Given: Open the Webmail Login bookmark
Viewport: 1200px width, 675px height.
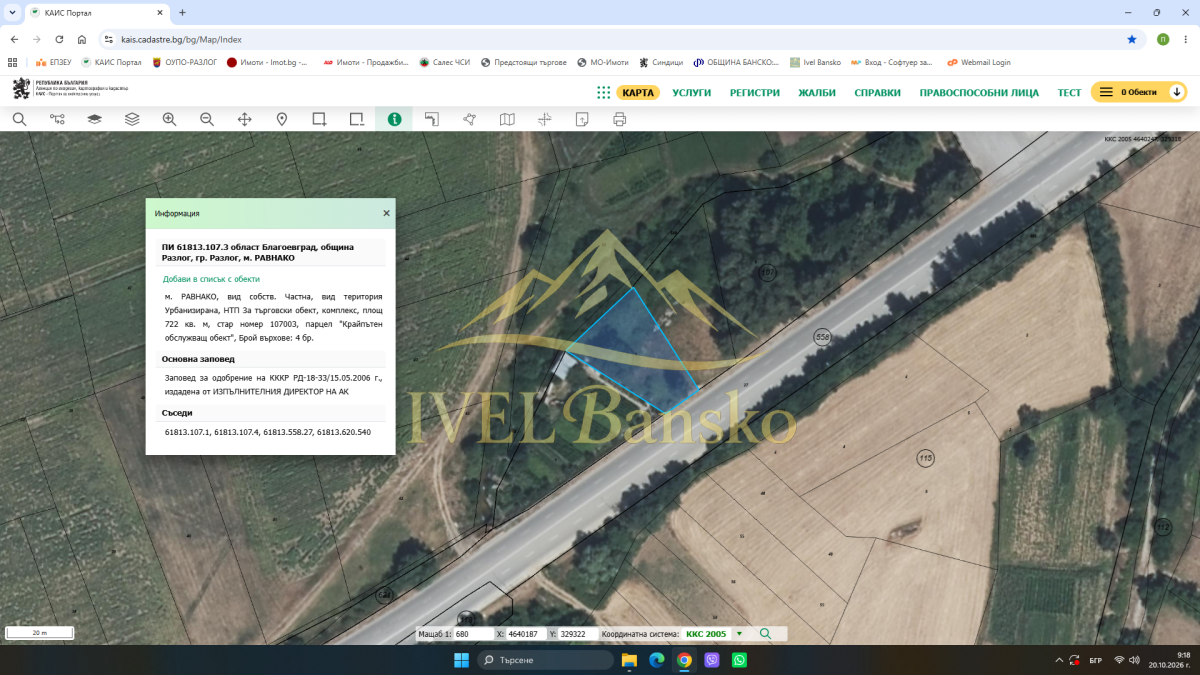Looking at the screenshot, I should tap(979, 62).
